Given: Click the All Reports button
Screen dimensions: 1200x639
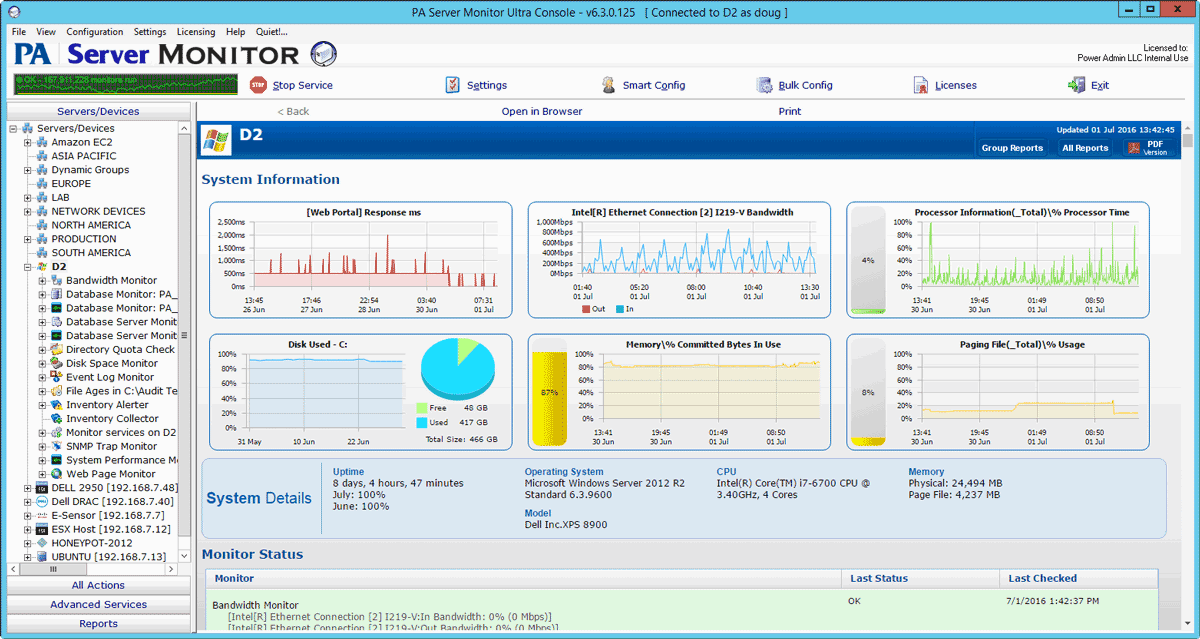Looking at the screenshot, I should click(x=1085, y=148).
